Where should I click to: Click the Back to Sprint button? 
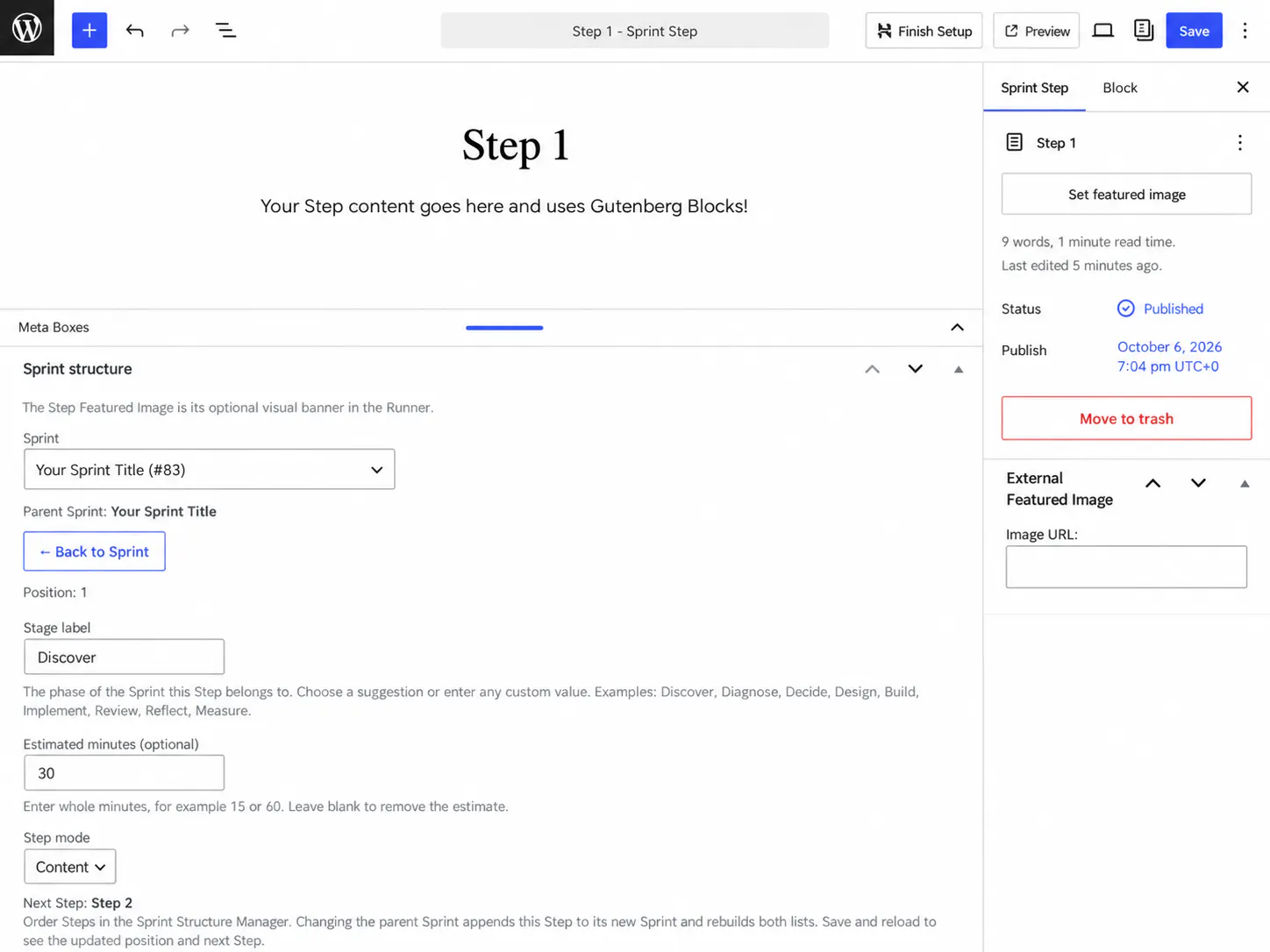94,551
